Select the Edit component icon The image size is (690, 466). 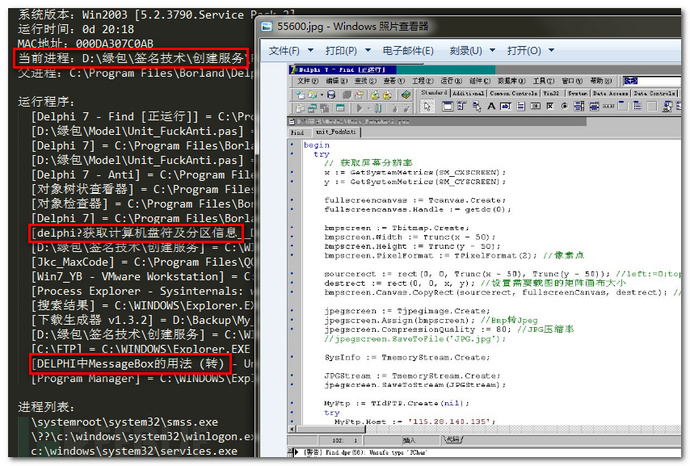[506, 106]
